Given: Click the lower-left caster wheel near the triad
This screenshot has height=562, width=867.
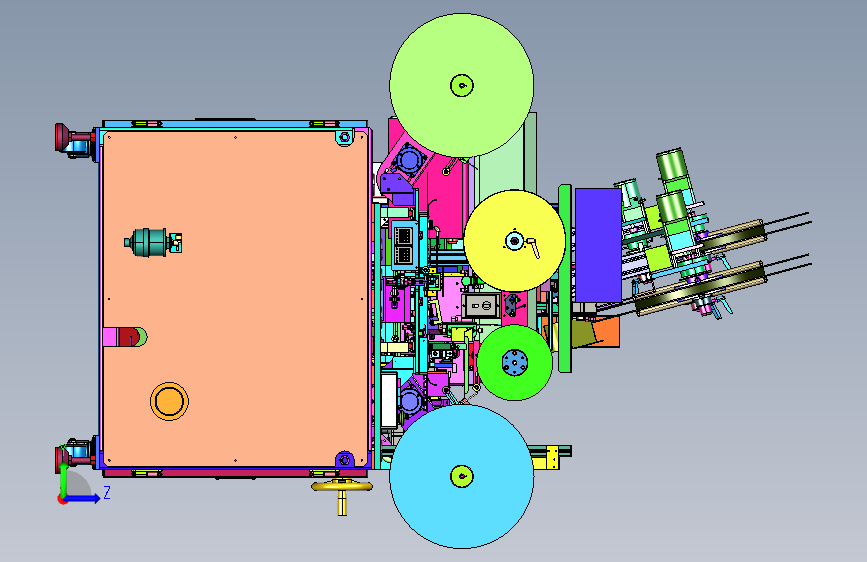Looking at the screenshot, I should tap(76, 455).
